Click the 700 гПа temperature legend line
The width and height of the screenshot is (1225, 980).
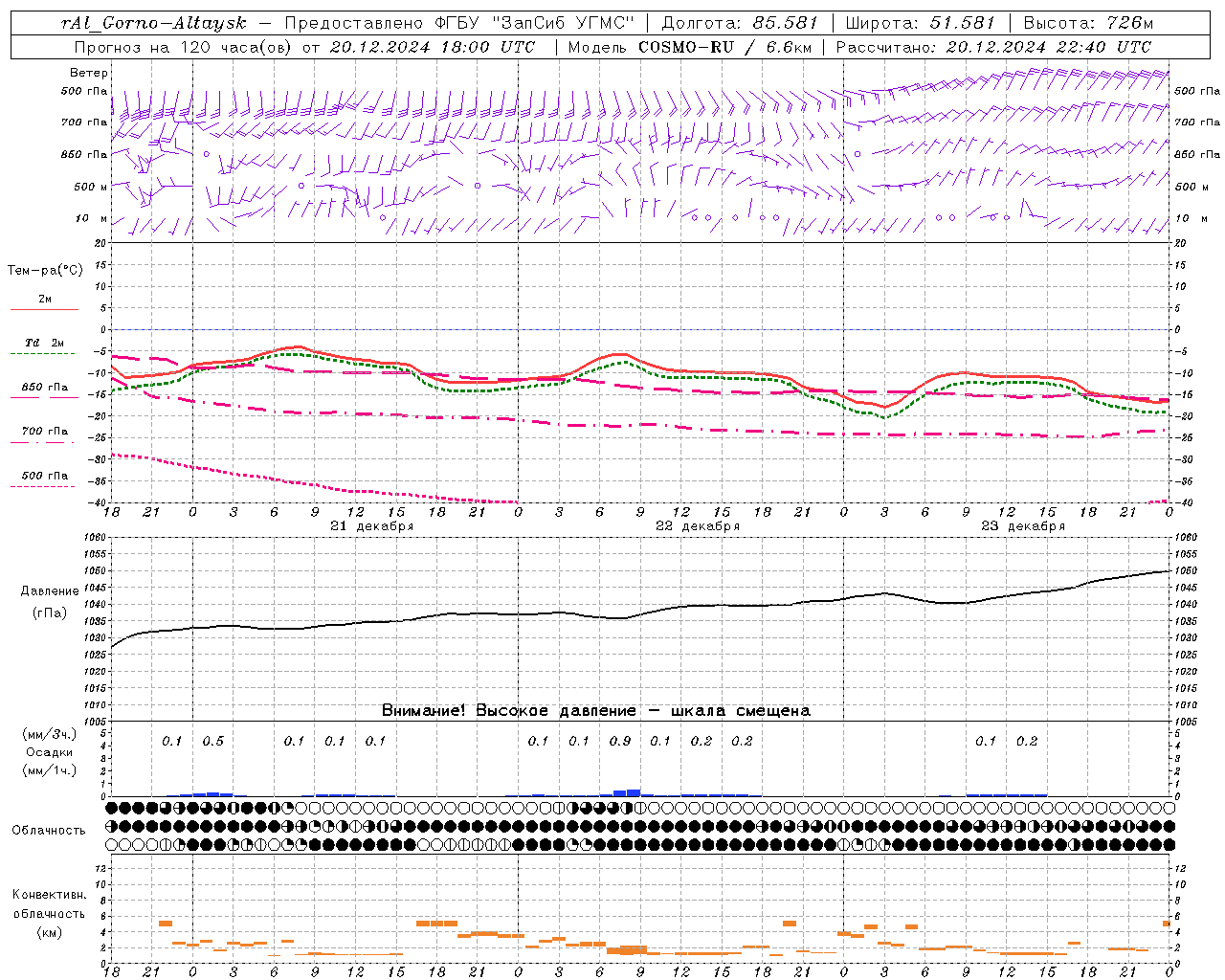44,443
